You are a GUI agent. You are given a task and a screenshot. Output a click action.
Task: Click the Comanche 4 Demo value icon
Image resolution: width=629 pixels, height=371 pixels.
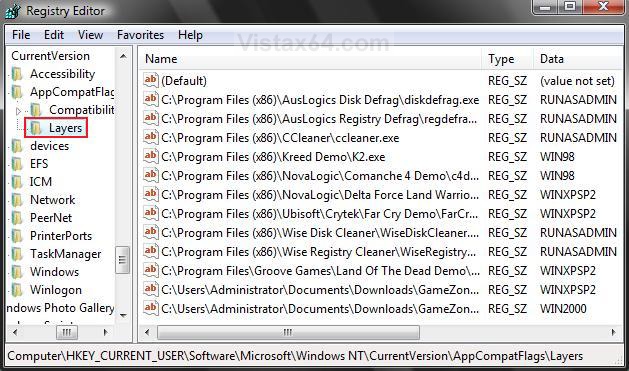pyautogui.click(x=151, y=175)
